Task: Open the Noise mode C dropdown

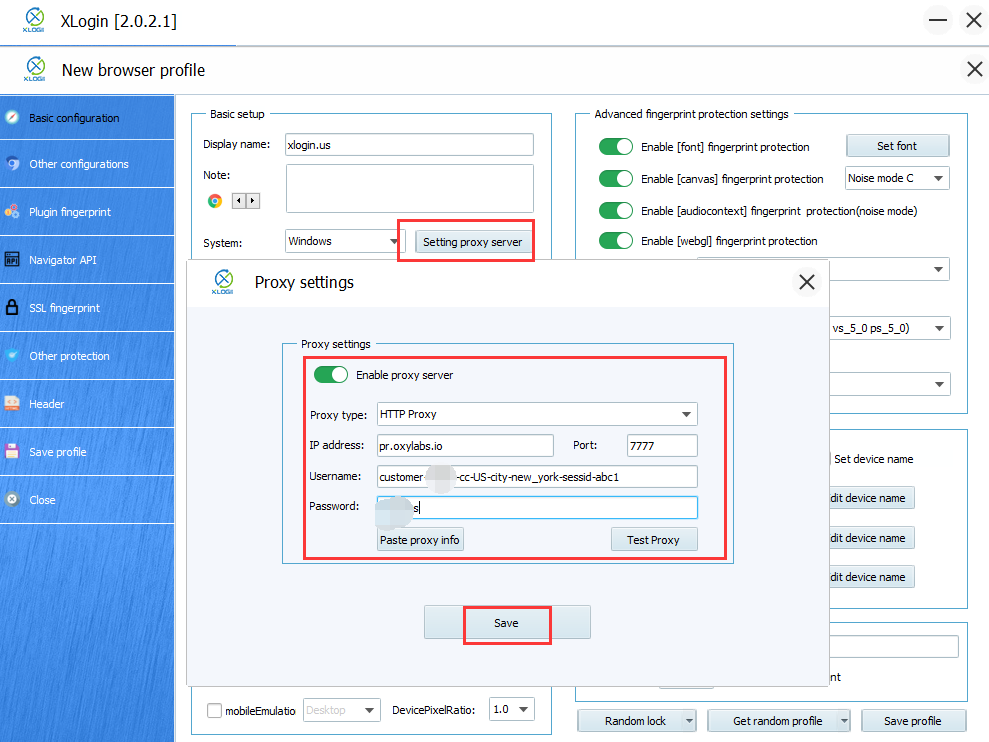Action: pyautogui.click(x=897, y=178)
